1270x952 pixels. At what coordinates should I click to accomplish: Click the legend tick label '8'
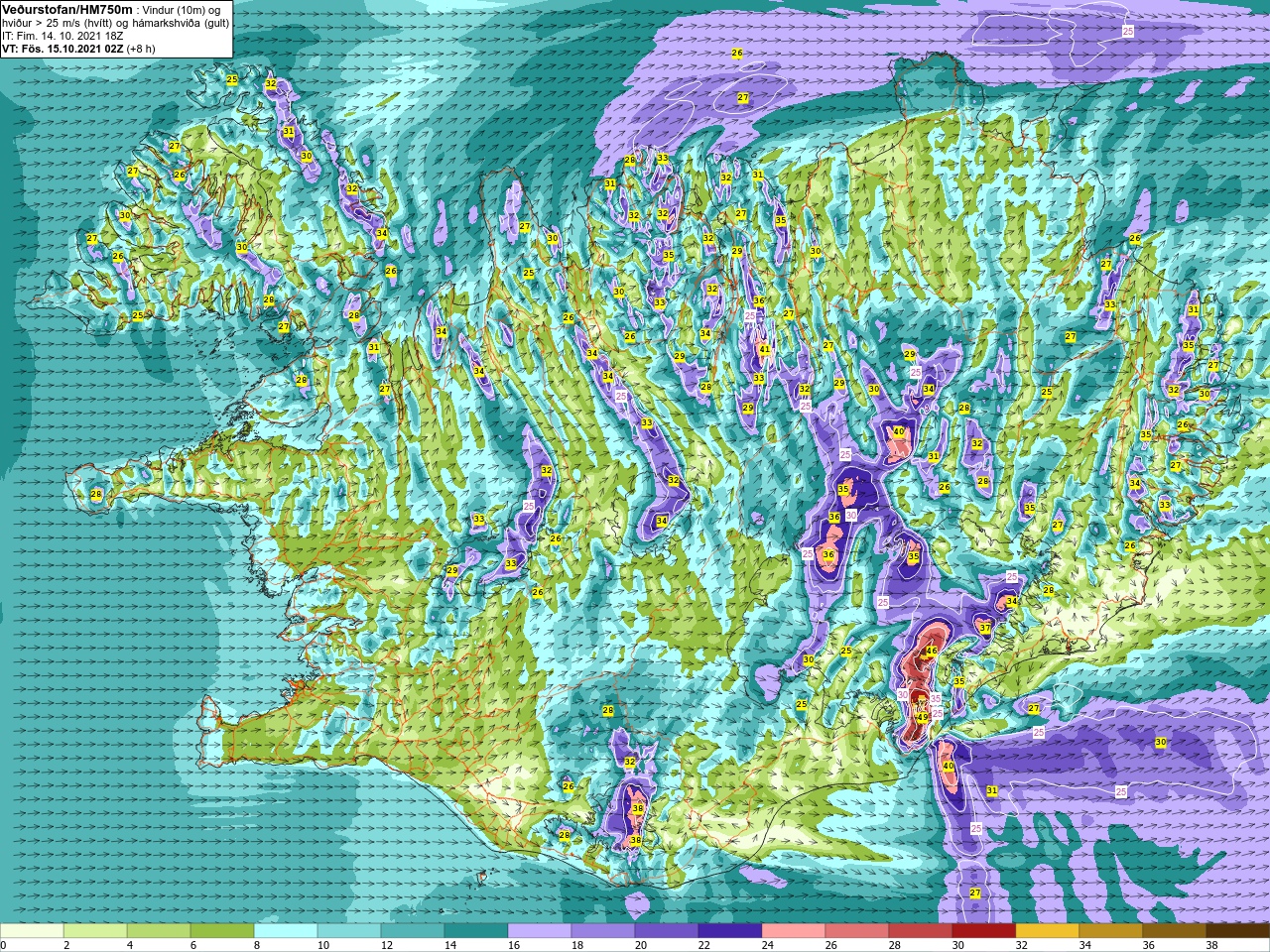pos(256,945)
